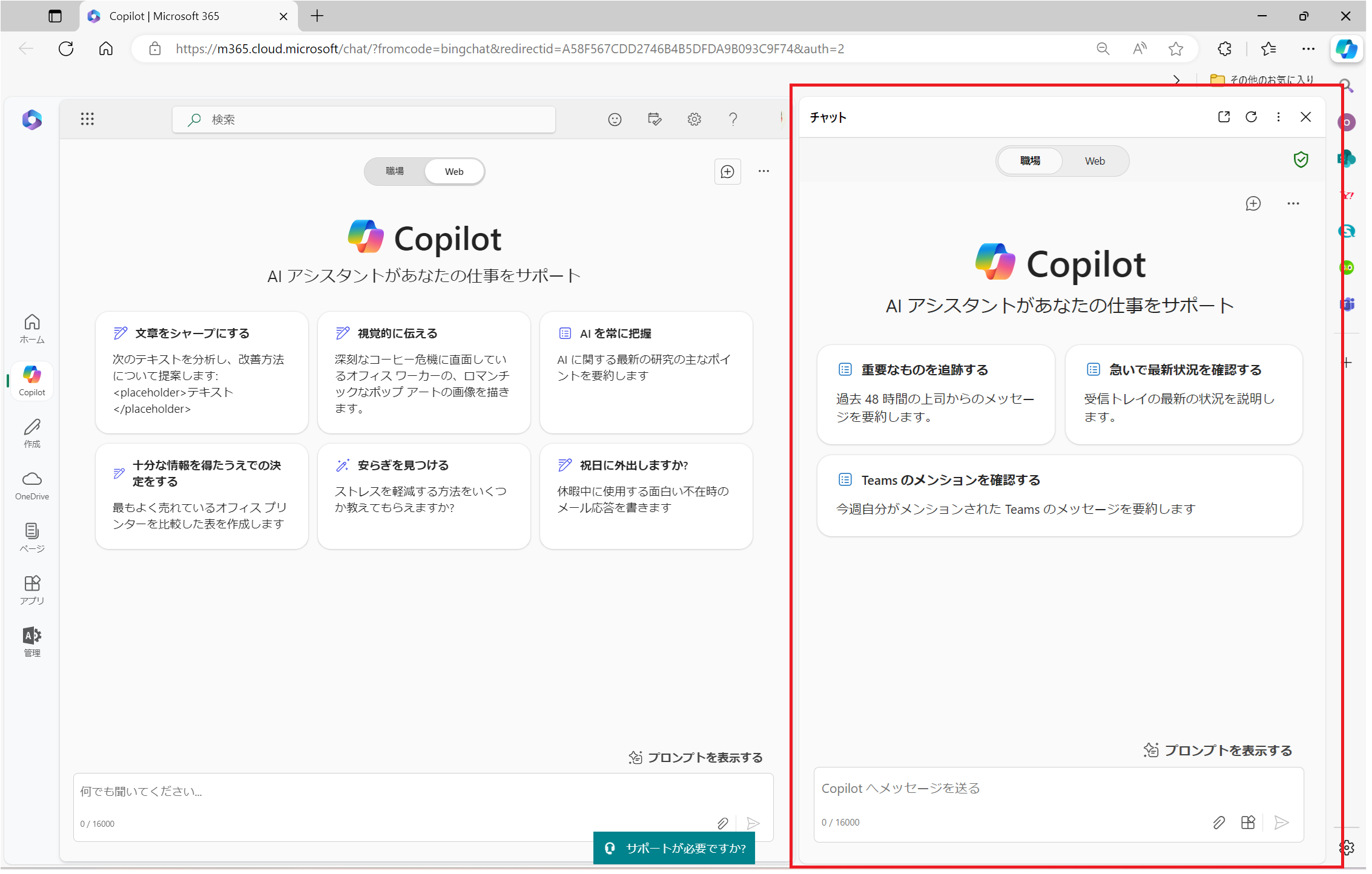
Task: Choose the 重要なものを追跡する card
Action: (x=935, y=395)
